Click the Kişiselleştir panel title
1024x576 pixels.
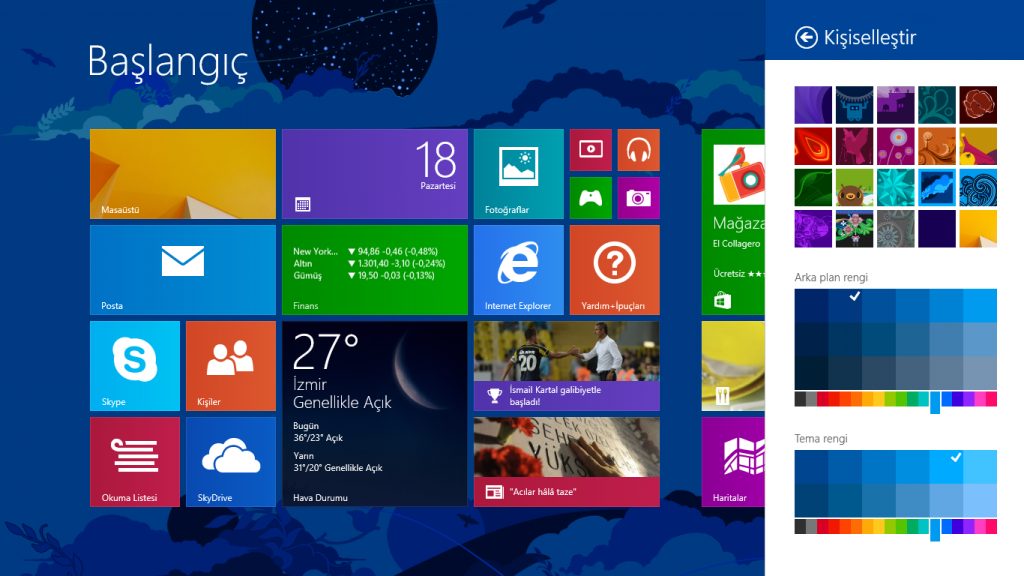pyautogui.click(x=870, y=37)
